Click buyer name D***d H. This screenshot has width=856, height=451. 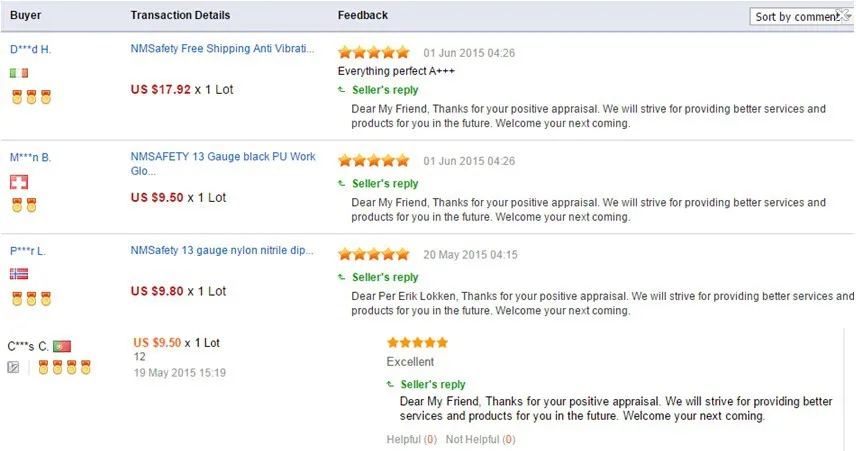coord(31,50)
